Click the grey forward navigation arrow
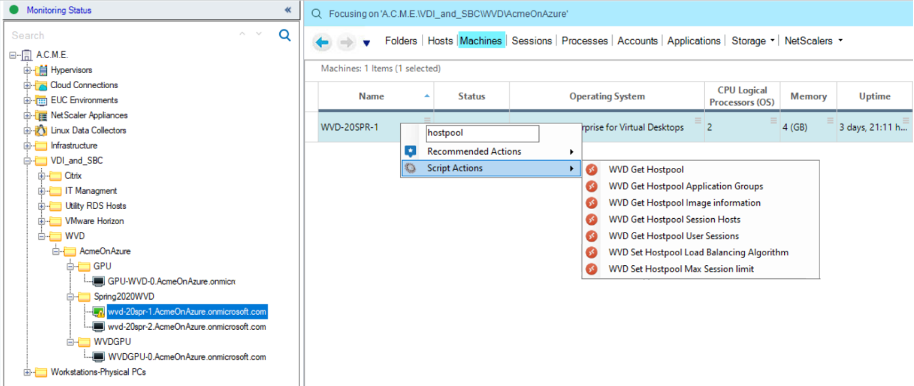The image size is (914, 386). click(x=346, y=42)
